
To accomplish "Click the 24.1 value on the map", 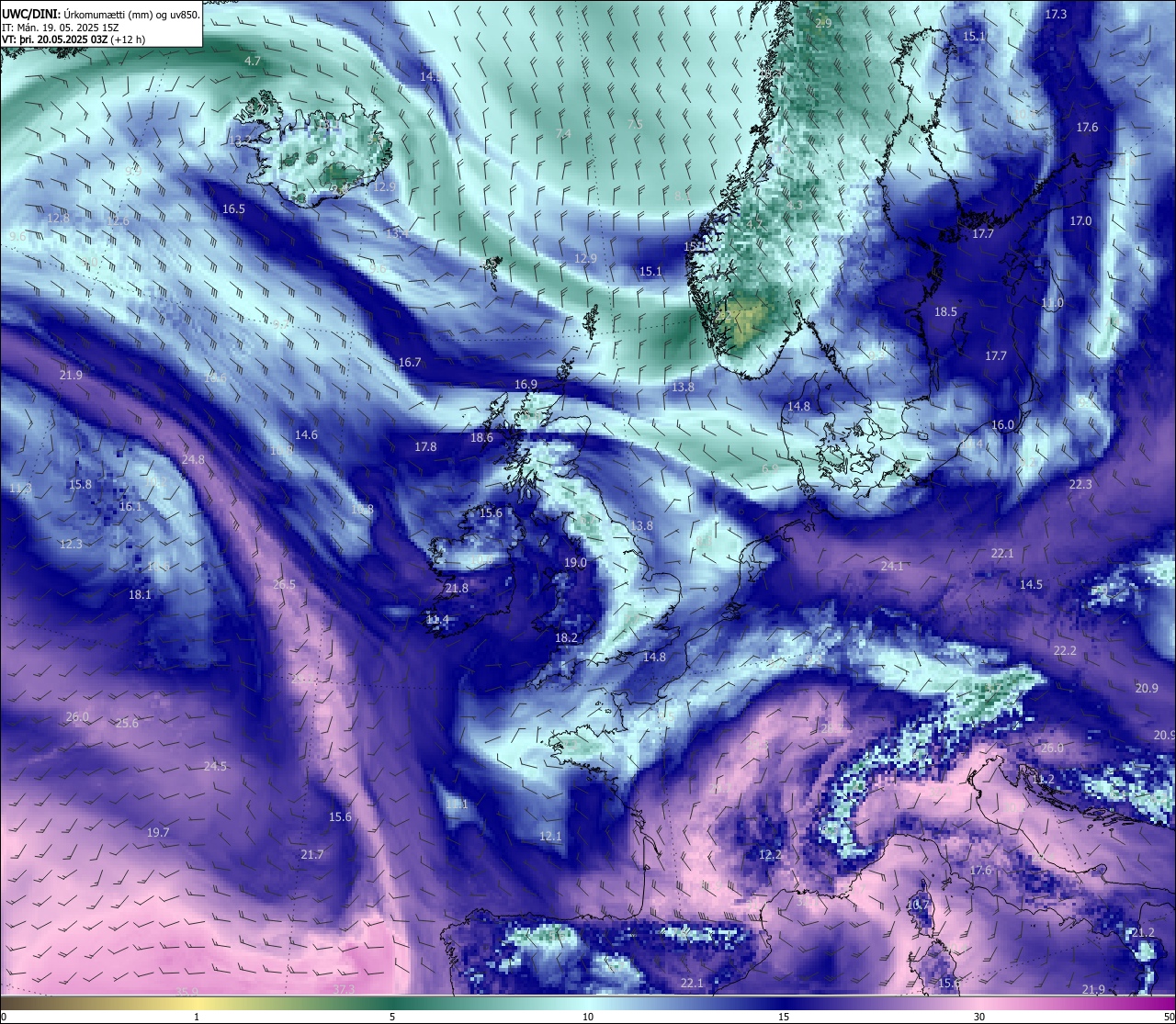I will 892,567.
